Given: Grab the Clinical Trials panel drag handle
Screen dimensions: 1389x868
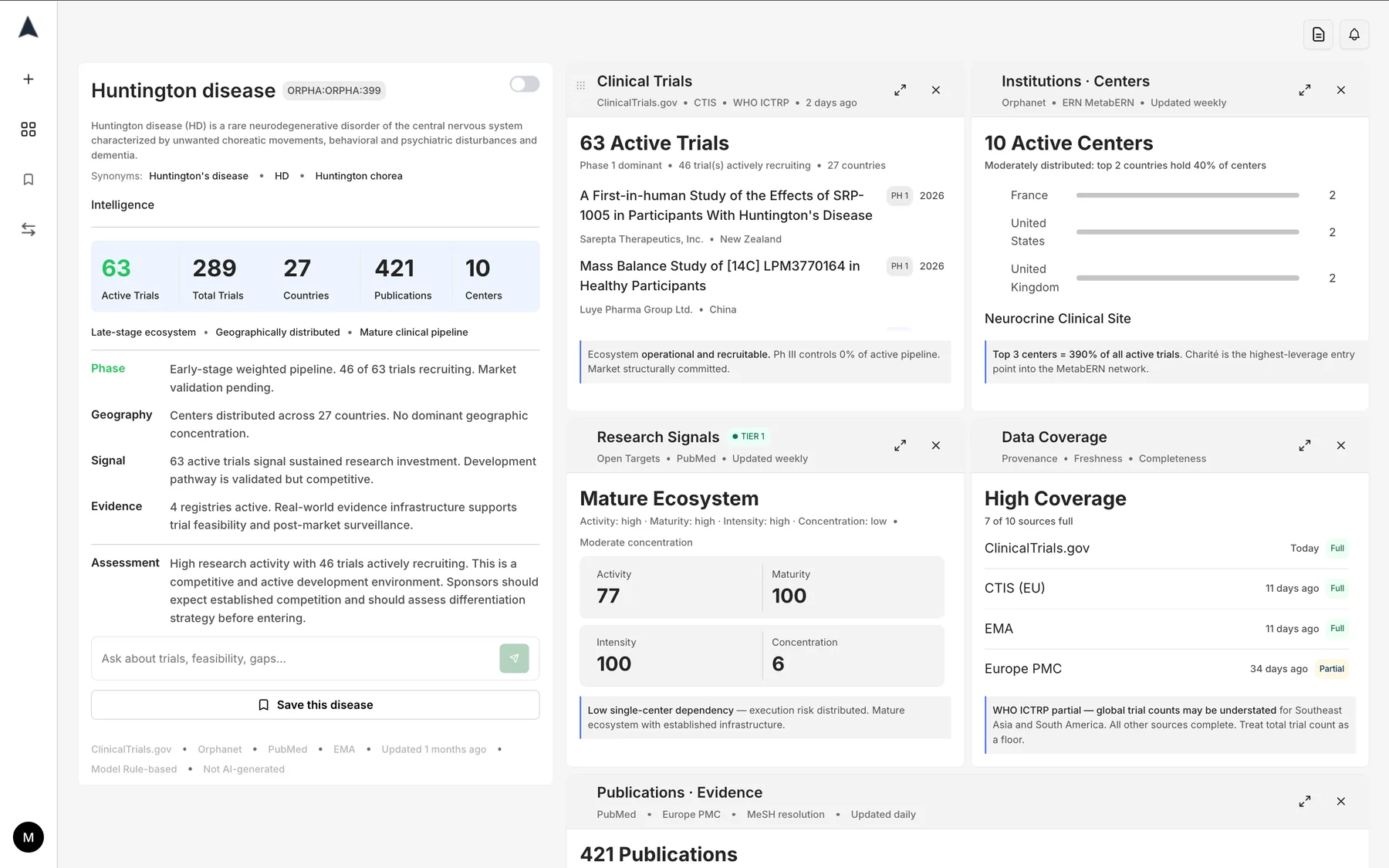Looking at the screenshot, I should pyautogui.click(x=581, y=86).
